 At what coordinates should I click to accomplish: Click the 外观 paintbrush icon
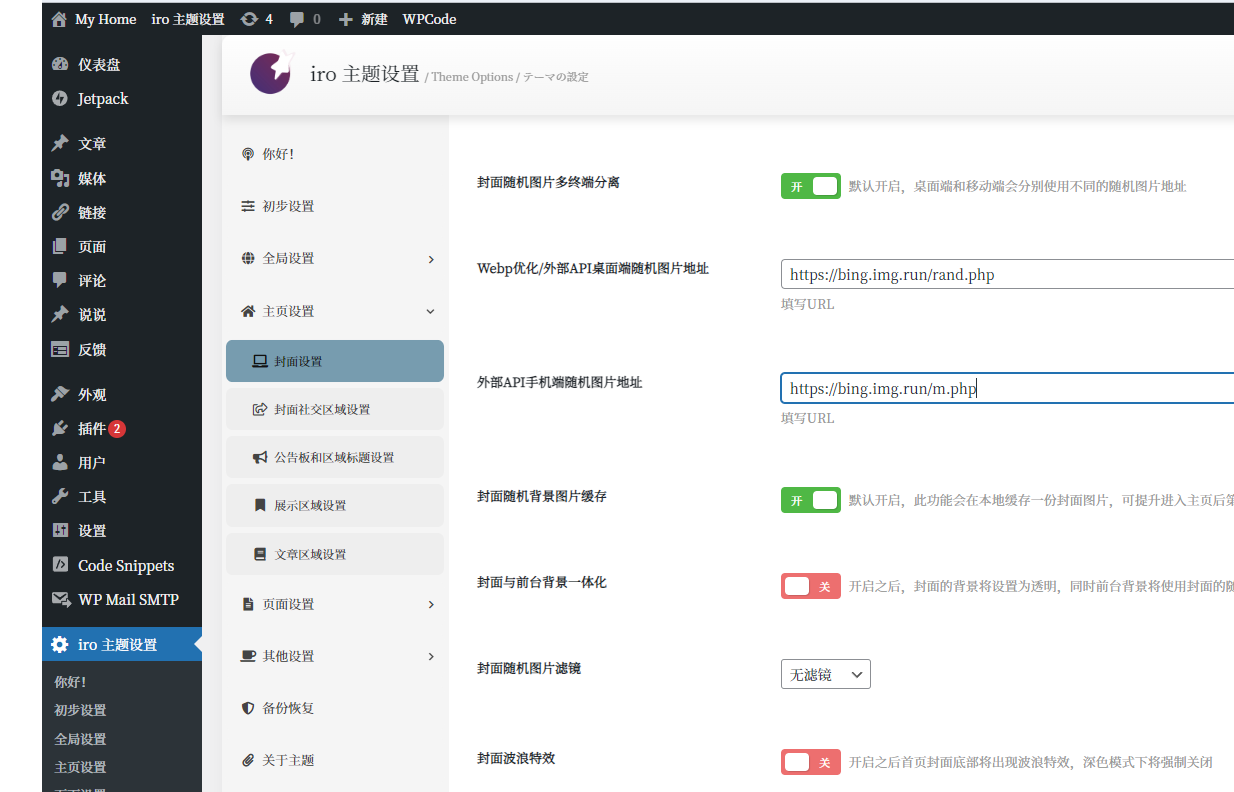(x=60, y=394)
